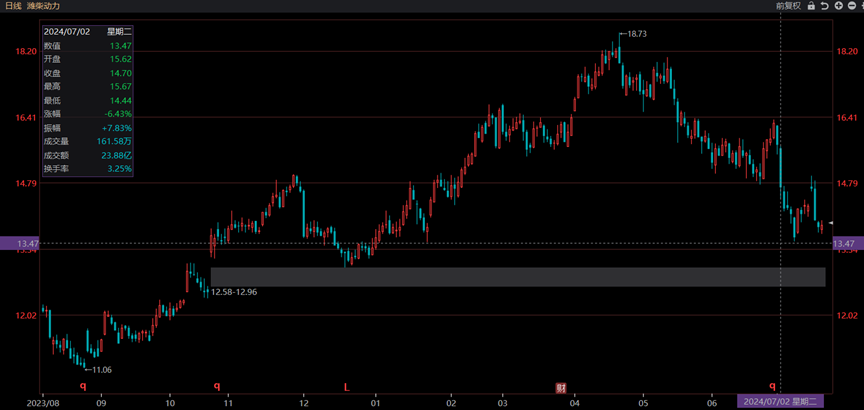Screen dimensions: 864x410
Task: Click the 振幅 +7.83% row
Action: [x=88, y=128]
